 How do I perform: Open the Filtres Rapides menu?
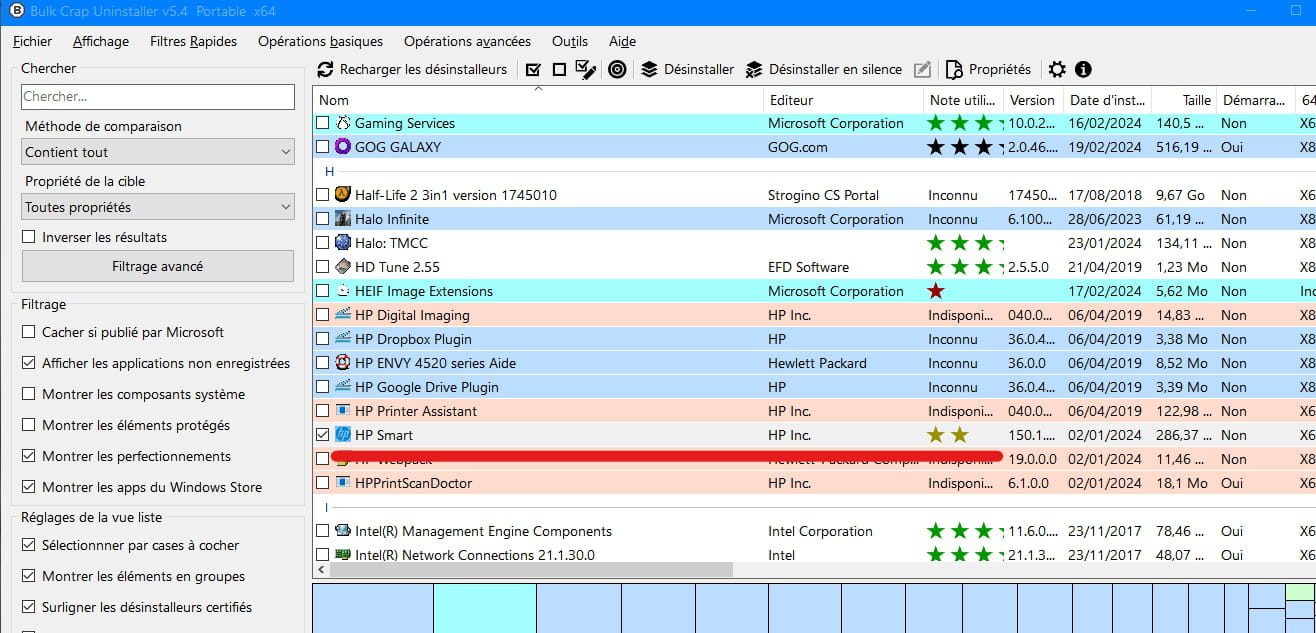(x=194, y=41)
